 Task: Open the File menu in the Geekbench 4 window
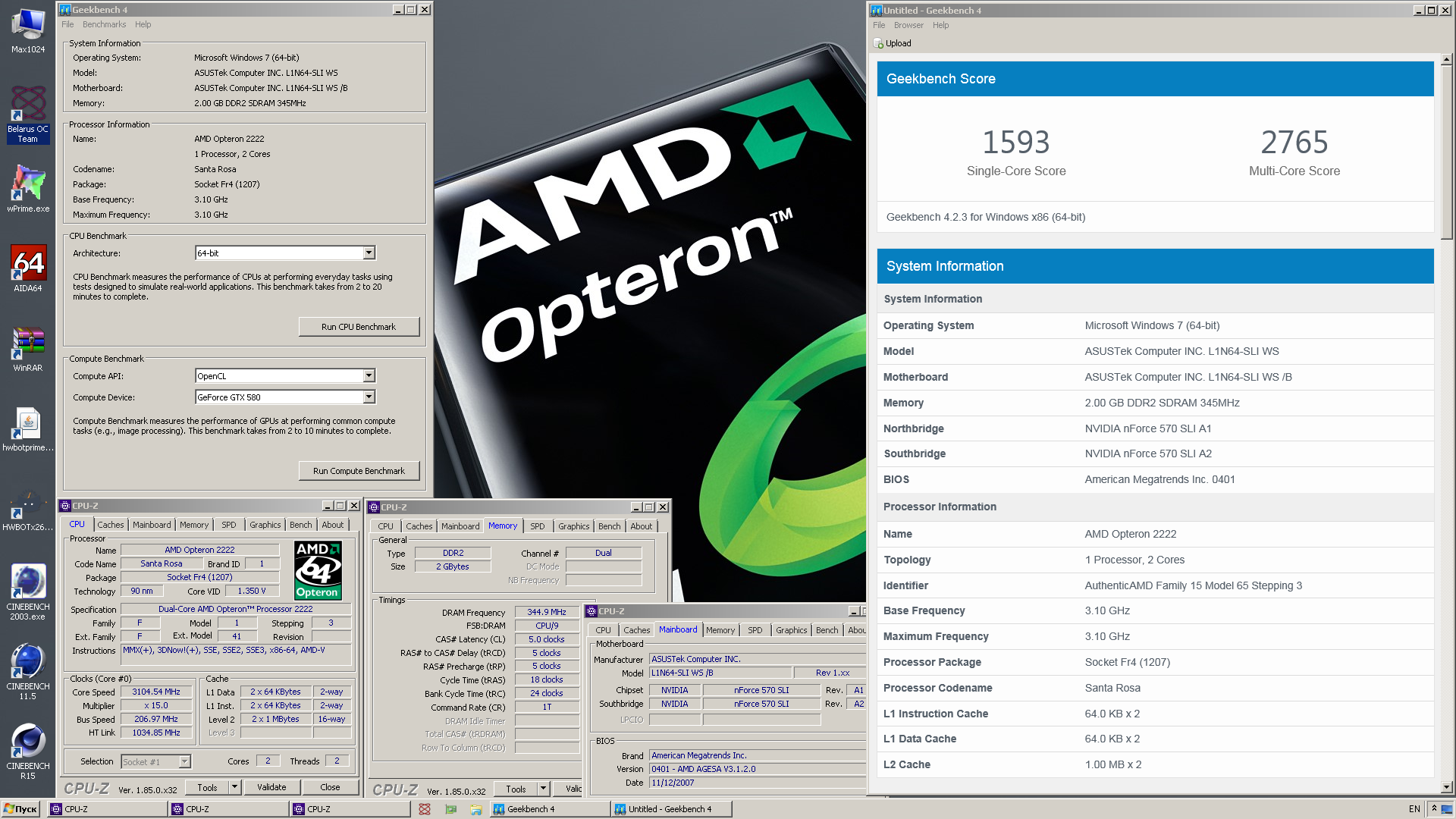coord(67,24)
